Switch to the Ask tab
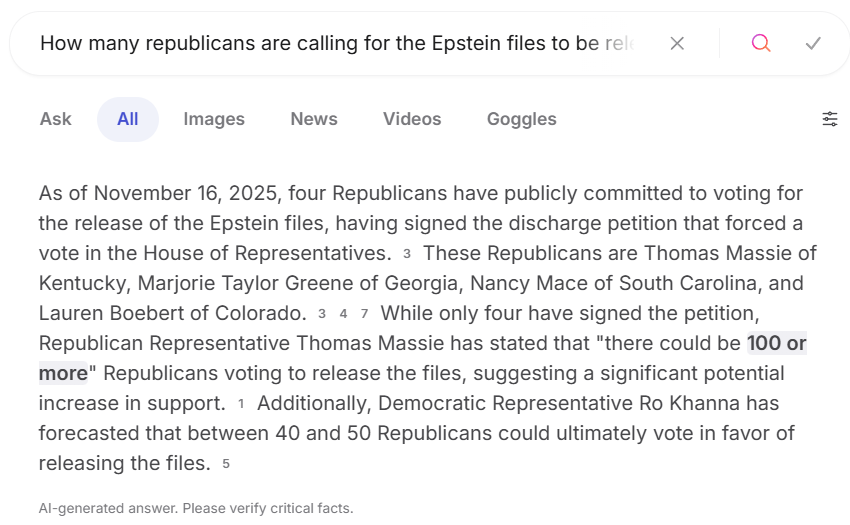The width and height of the screenshot is (850, 525). click(x=55, y=119)
